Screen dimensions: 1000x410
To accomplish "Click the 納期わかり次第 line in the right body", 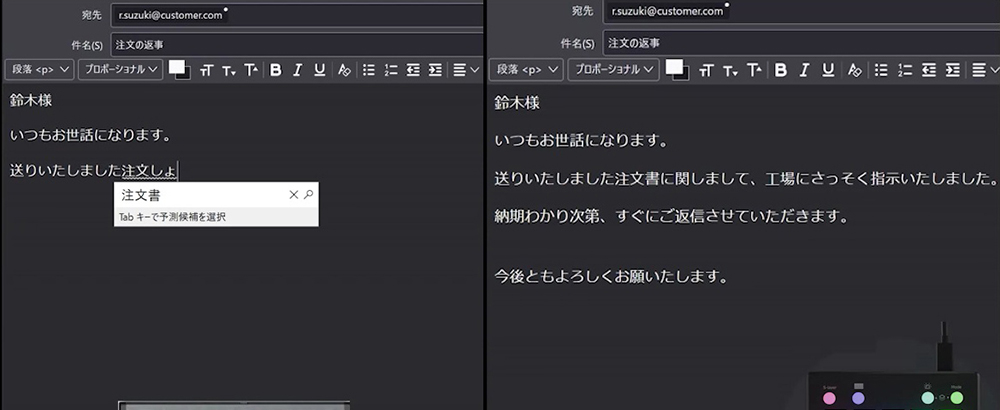I will [672, 217].
